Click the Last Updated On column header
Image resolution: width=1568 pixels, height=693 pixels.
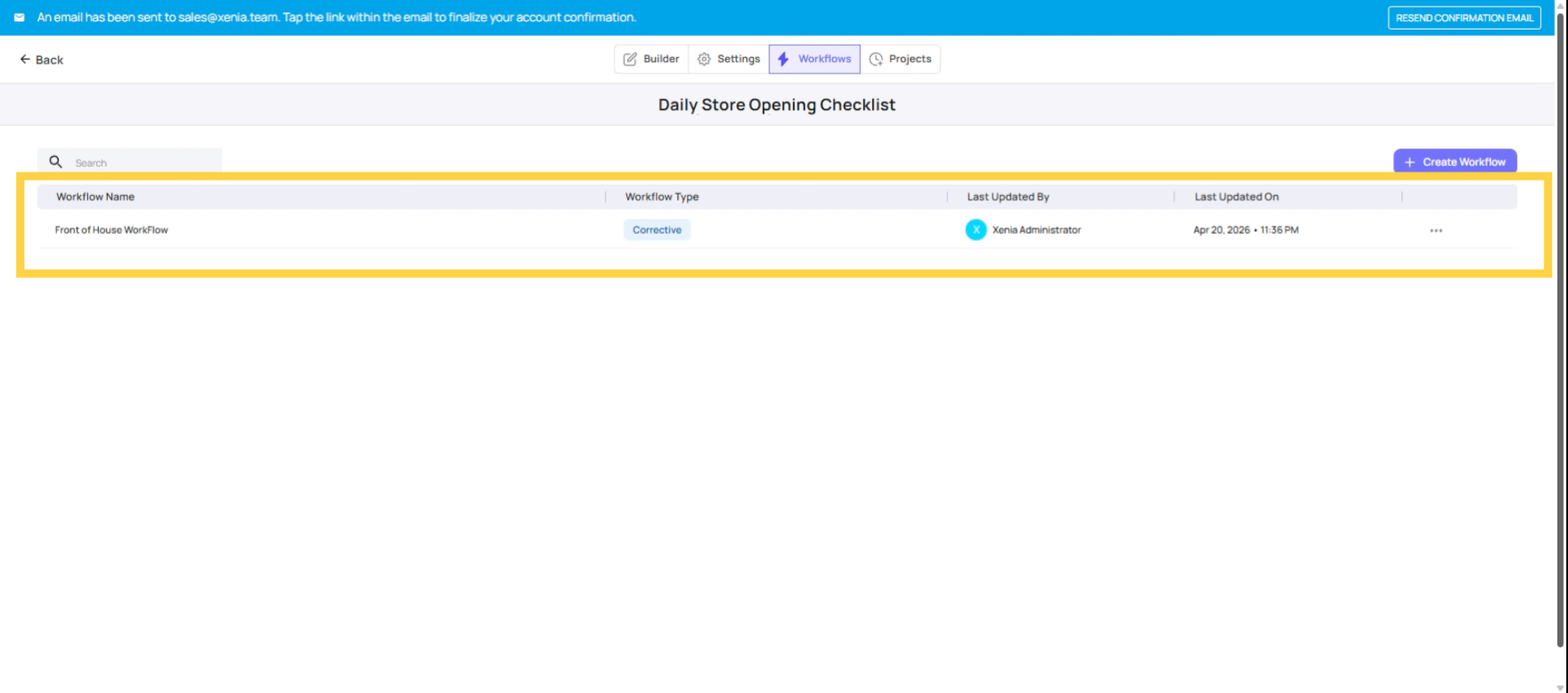pos(1236,197)
